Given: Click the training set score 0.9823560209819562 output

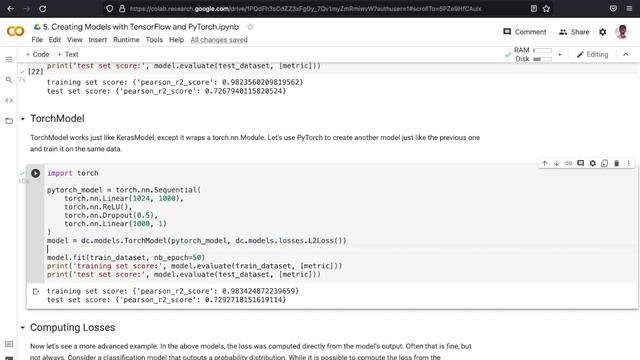Looking at the screenshot, I should click(x=175, y=82).
